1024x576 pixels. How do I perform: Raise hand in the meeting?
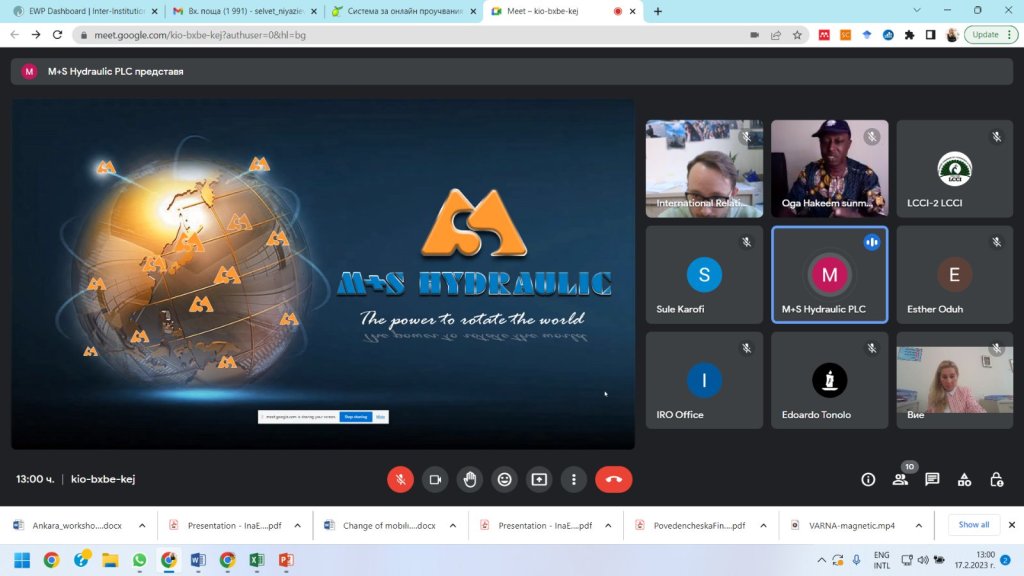click(470, 479)
